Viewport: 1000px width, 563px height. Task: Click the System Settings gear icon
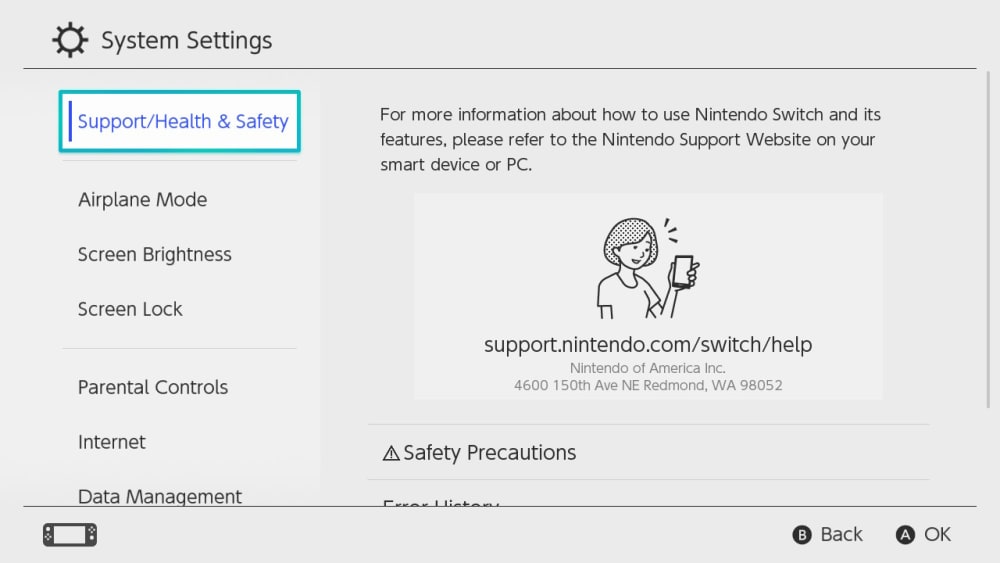point(70,41)
